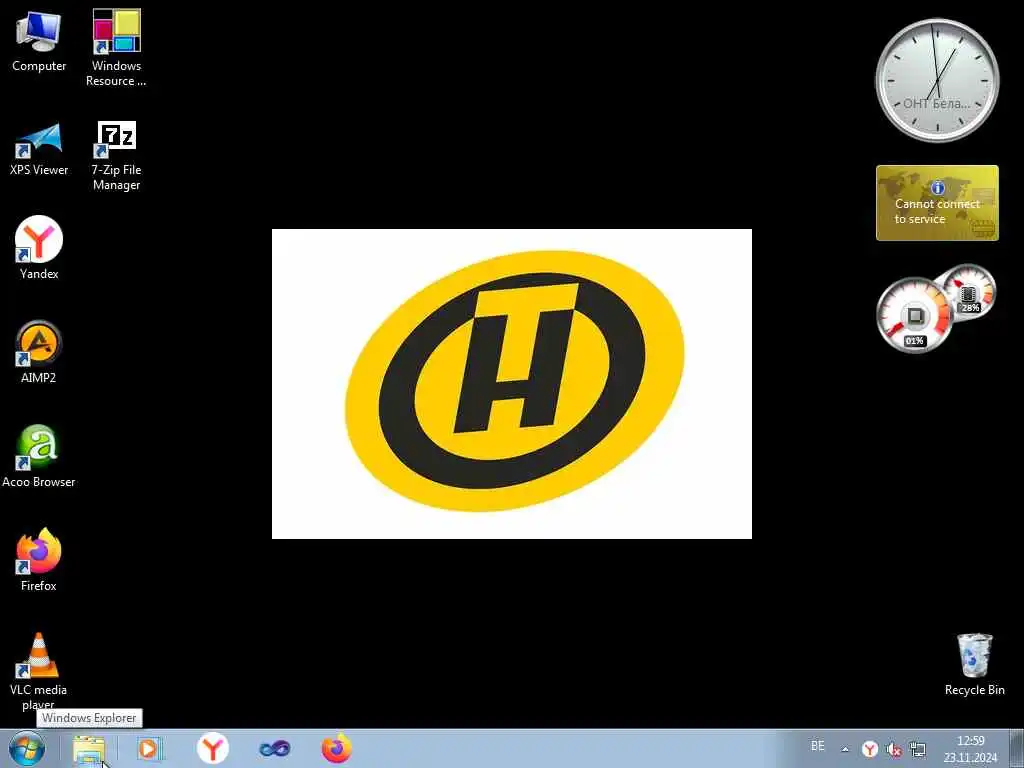
Task: Open the taskbar clock and date
Action: pos(970,749)
